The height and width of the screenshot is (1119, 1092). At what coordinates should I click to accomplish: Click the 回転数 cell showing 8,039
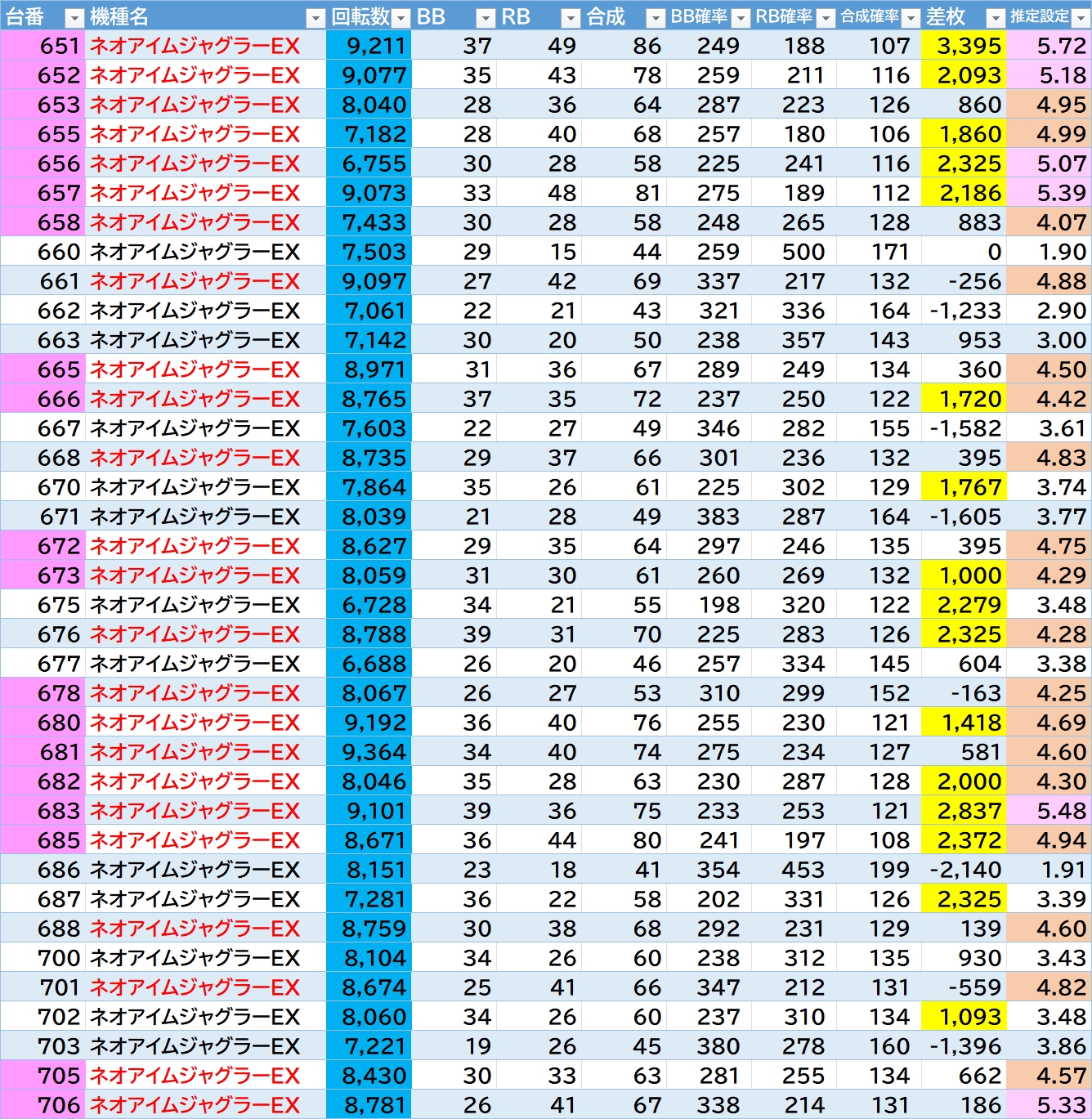369,517
